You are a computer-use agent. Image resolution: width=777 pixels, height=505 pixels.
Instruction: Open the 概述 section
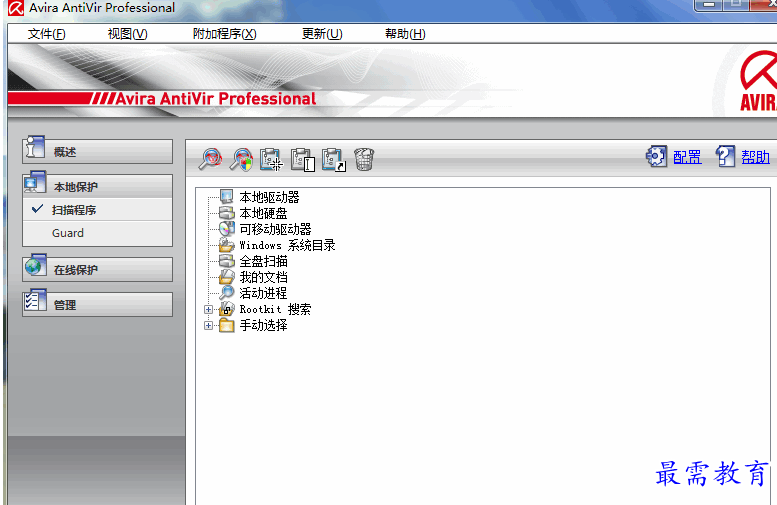click(98, 152)
